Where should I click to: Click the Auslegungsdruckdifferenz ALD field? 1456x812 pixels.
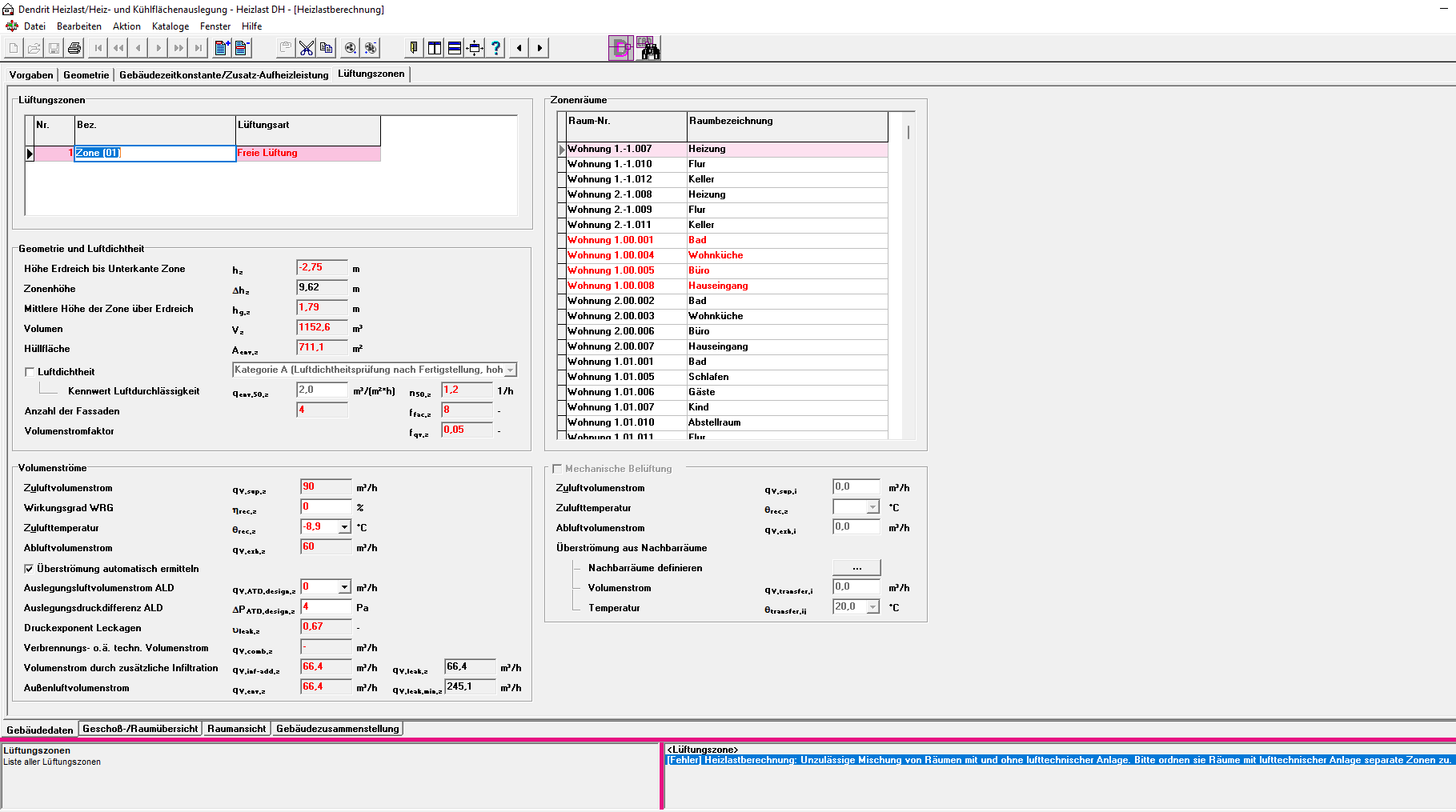point(326,607)
